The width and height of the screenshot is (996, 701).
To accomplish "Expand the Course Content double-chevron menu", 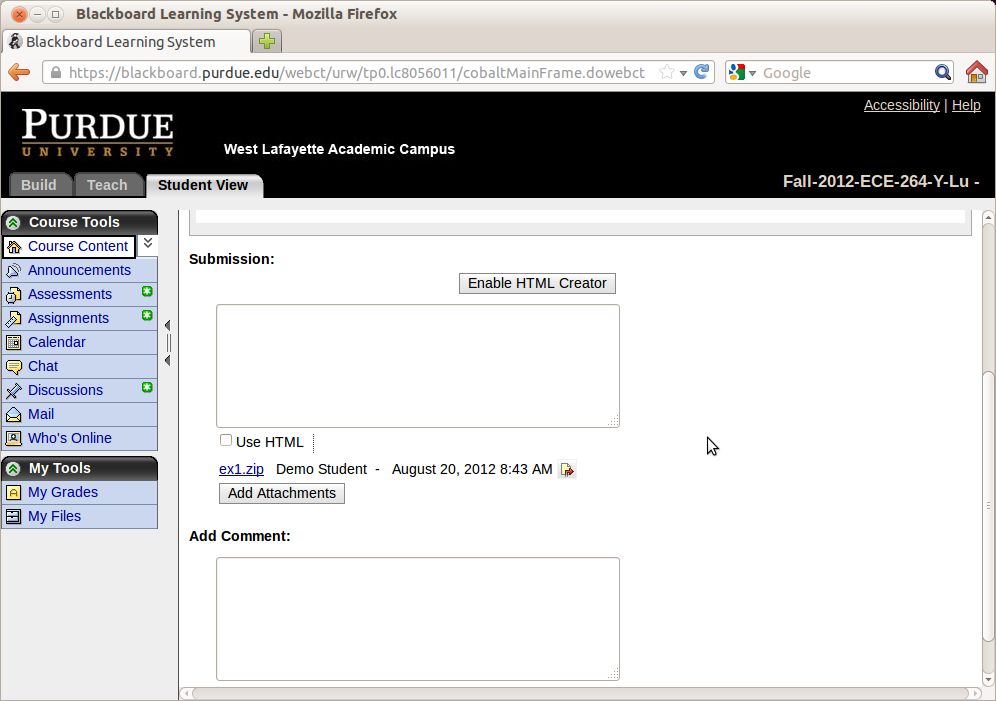I will click(x=147, y=243).
